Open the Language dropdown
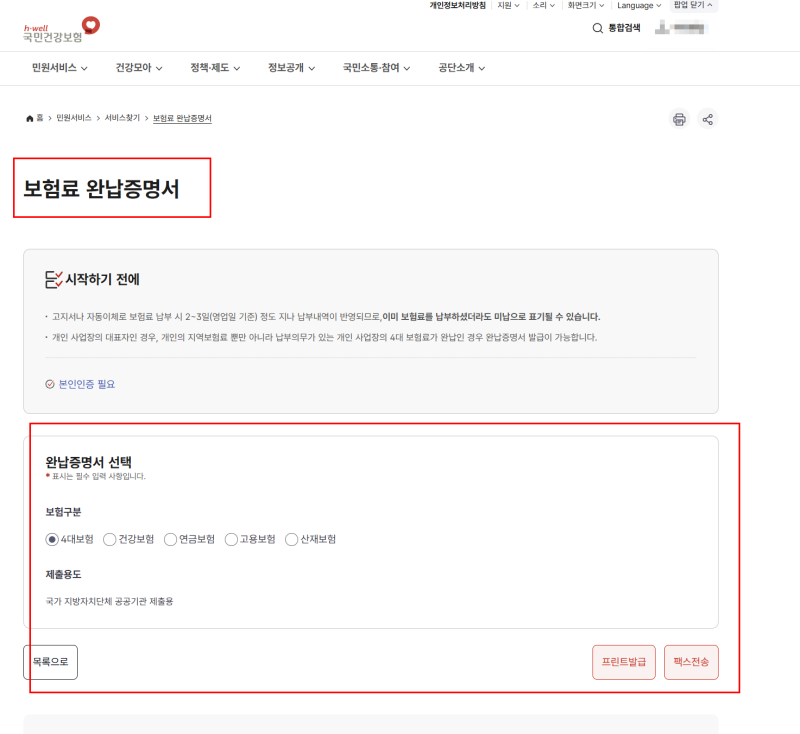 tap(639, 6)
